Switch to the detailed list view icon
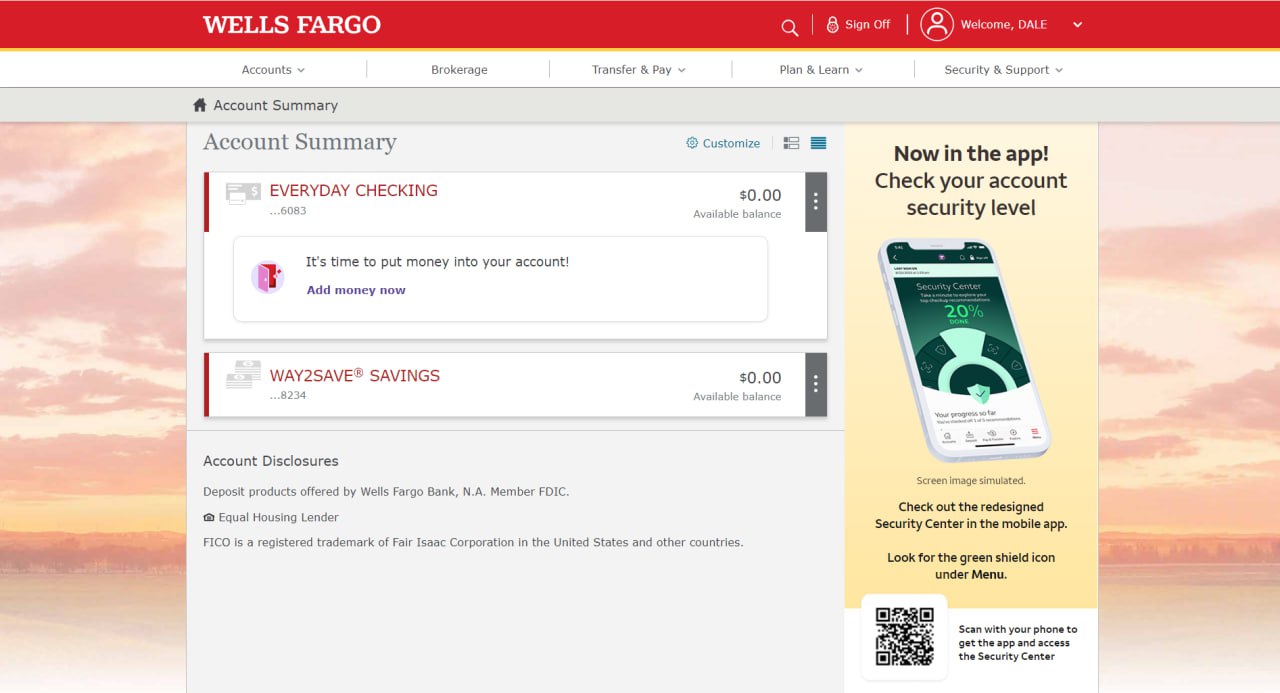Viewport: 1280px width, 693px height. (x=791, y=143)
